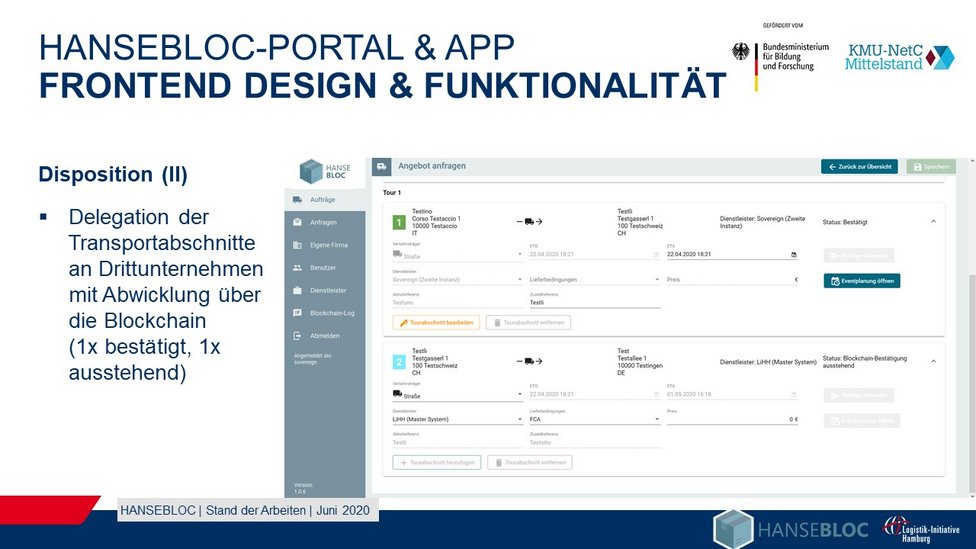Open Benutzer in the sidebar
976x549 pixels.
click(x=325, y=268)
